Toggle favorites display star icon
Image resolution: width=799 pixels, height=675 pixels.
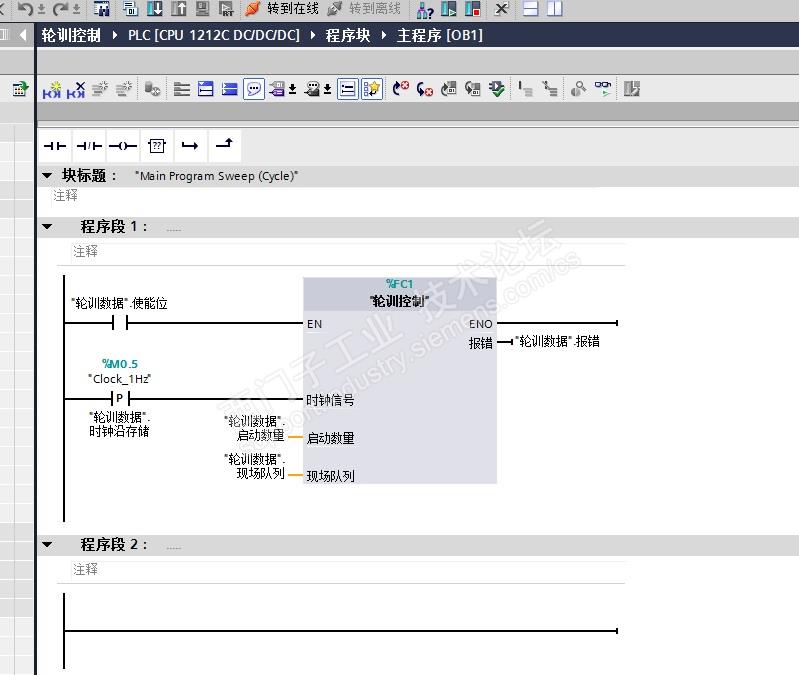click(x=372, y=90)
